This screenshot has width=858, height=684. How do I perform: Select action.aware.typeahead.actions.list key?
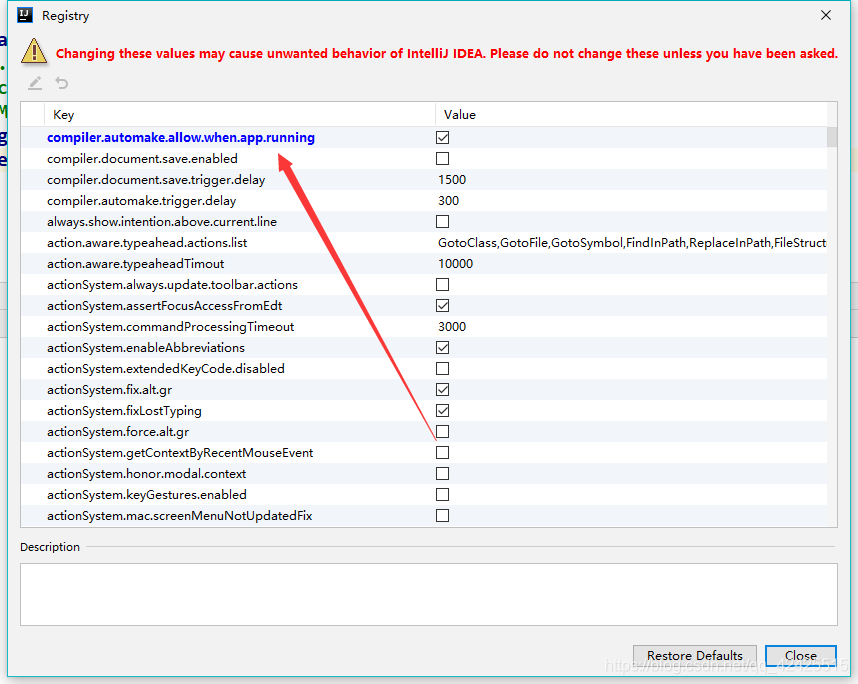(147, 243)
